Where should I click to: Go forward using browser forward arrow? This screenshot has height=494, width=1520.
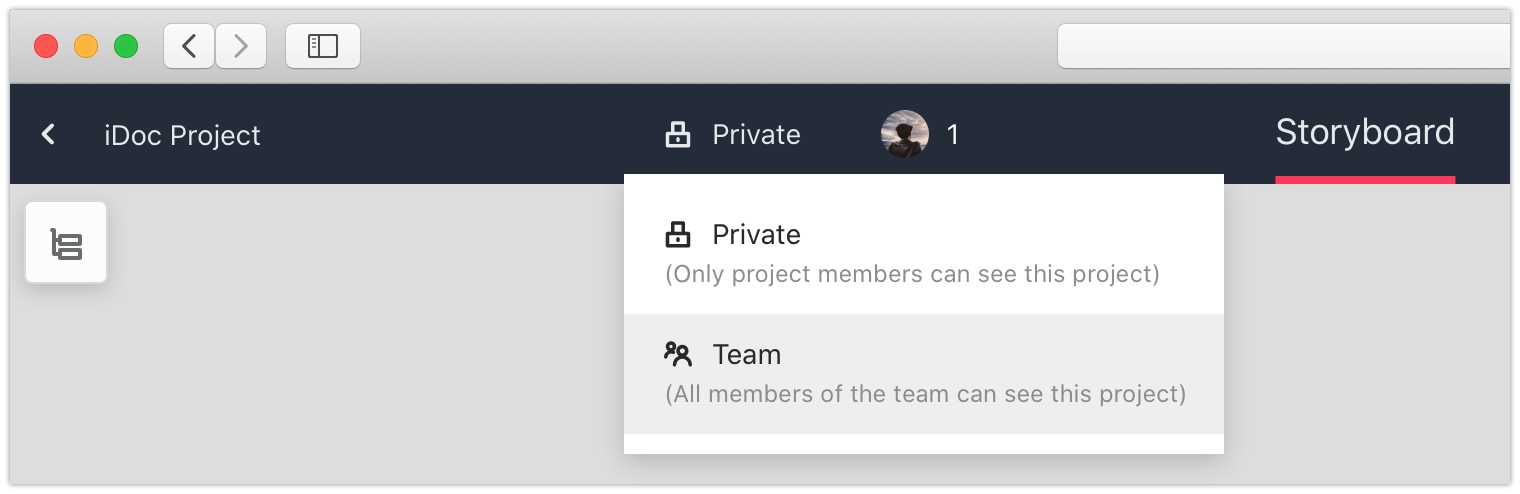point(240,46)
